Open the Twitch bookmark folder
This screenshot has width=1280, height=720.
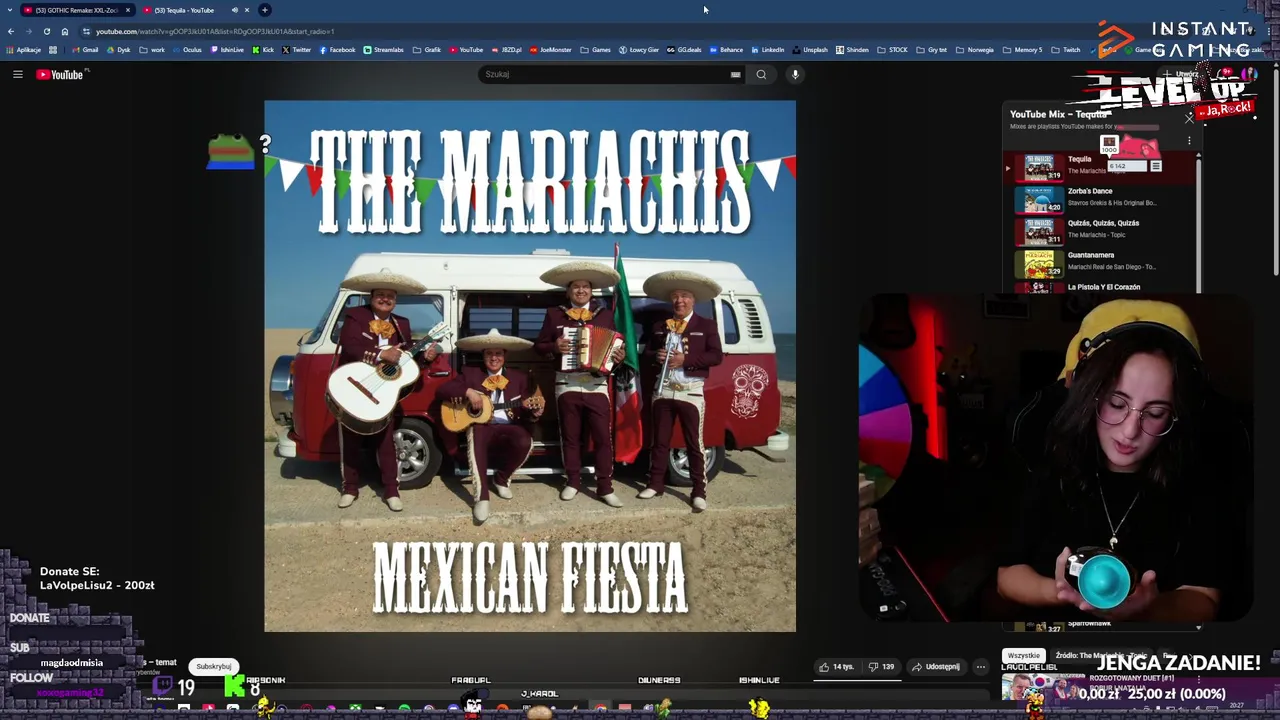pos(1066,50)
